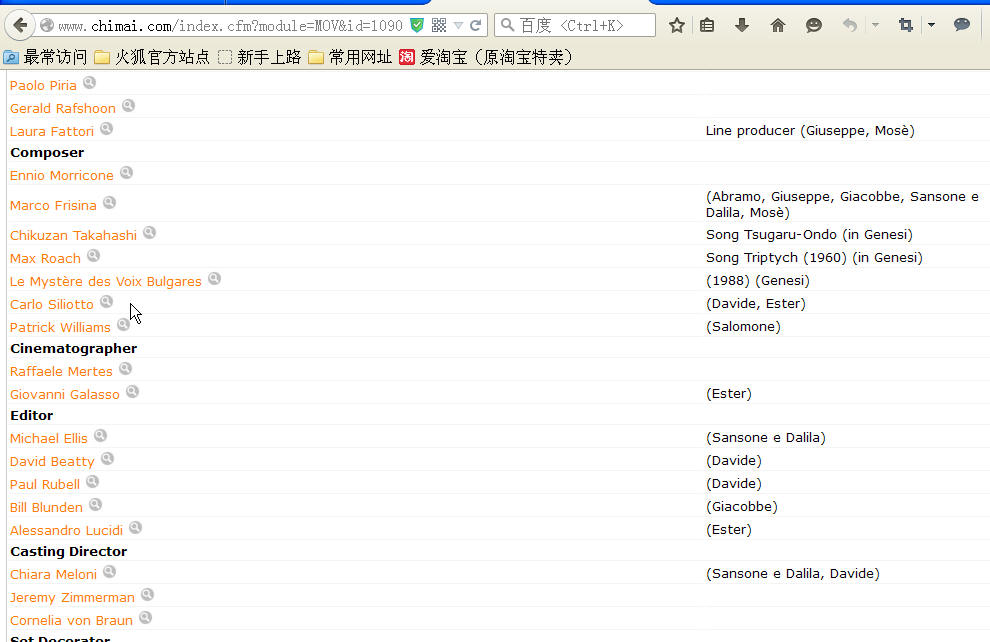
Task: Open Raffaele Mertes' profile link
Action: [61, 371]
